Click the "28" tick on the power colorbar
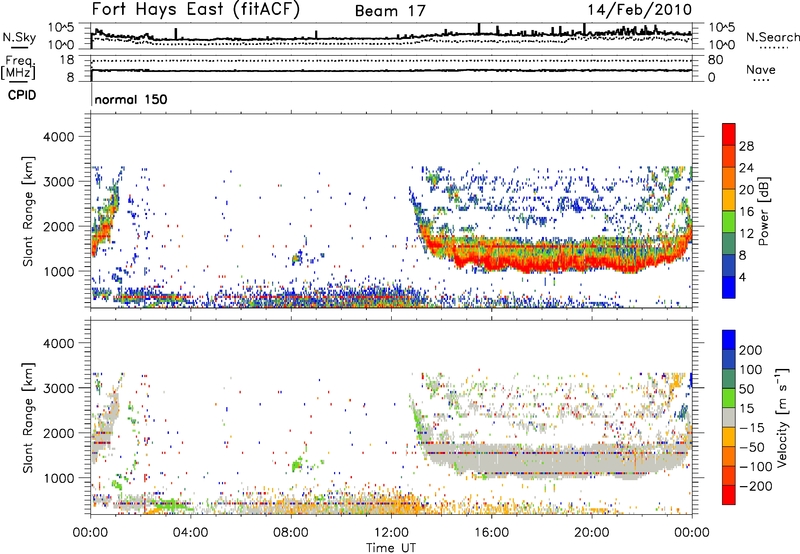The height and width of the screenshot is (554, 800). [x=746, y=146]
